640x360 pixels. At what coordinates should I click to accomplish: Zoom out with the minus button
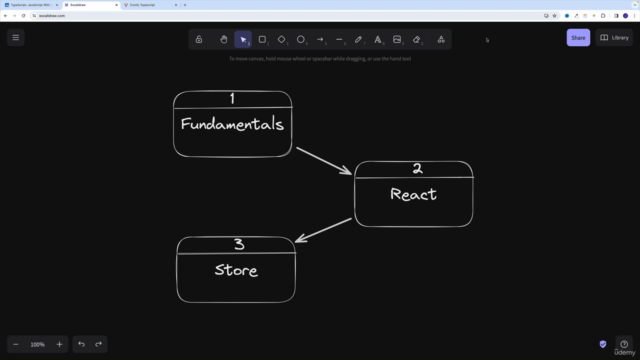click(x=16, y=344)
